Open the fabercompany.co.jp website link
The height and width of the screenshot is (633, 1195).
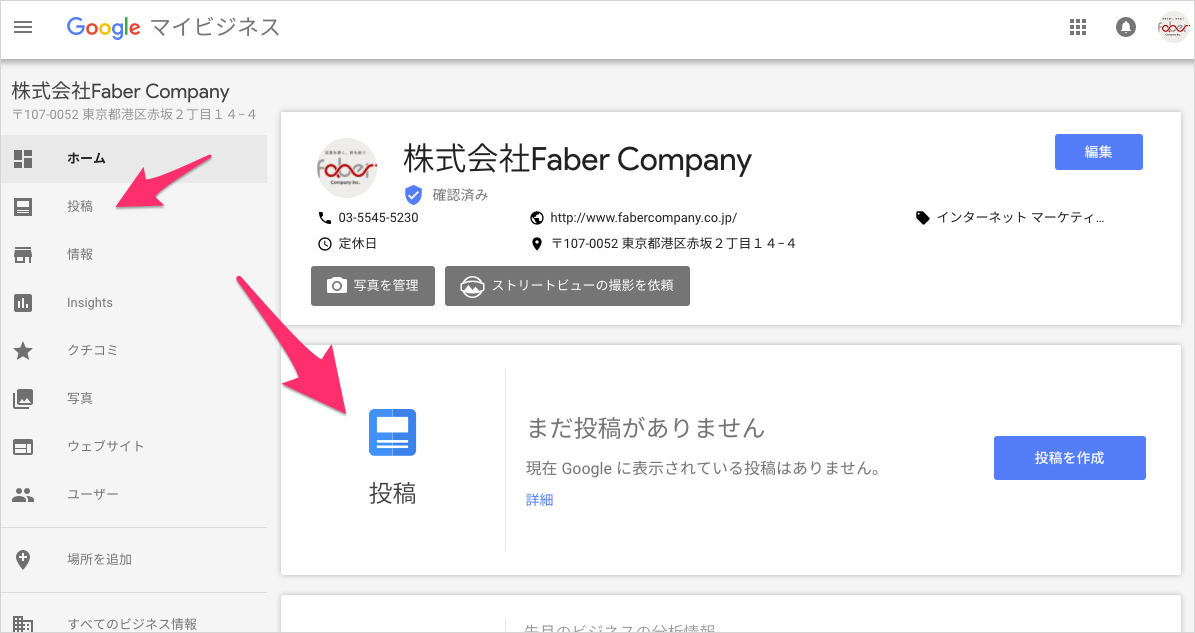pyautogui.click(x=643, y=218)
